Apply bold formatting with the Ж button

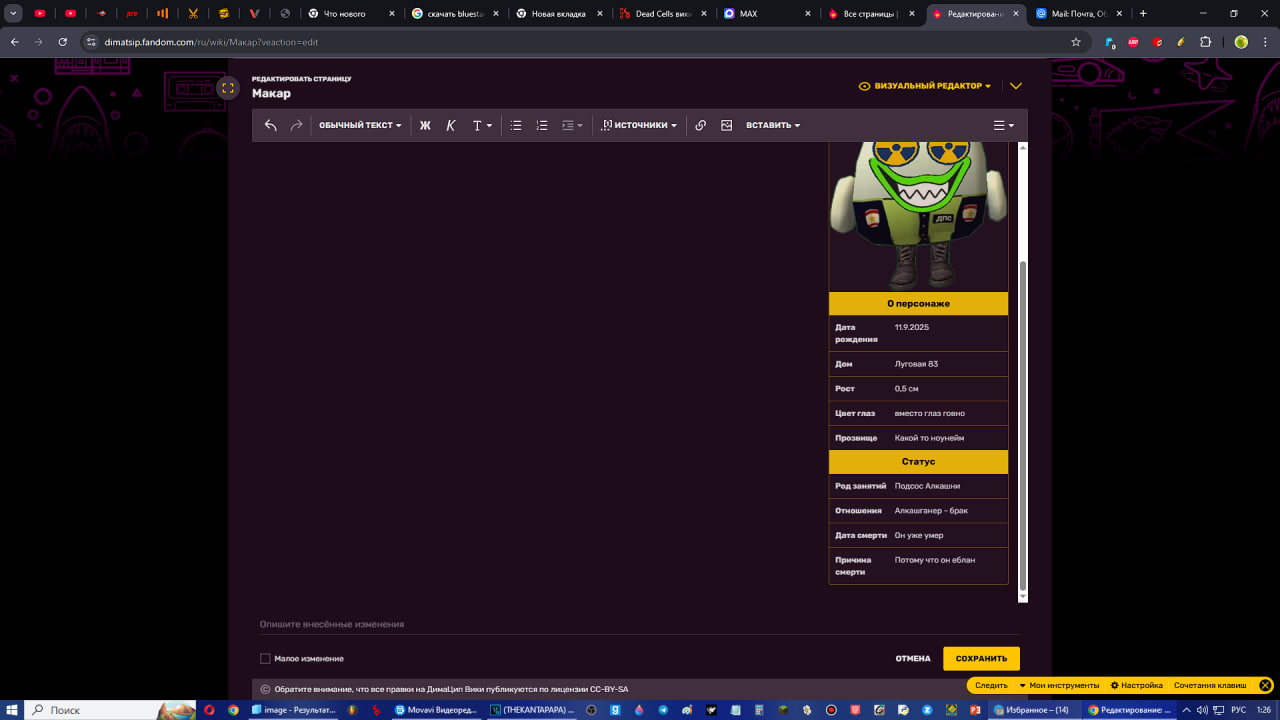425,126
